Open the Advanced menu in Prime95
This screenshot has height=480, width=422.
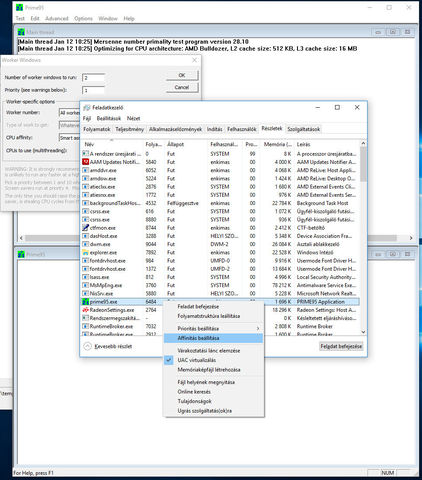[x=57, y=18]
